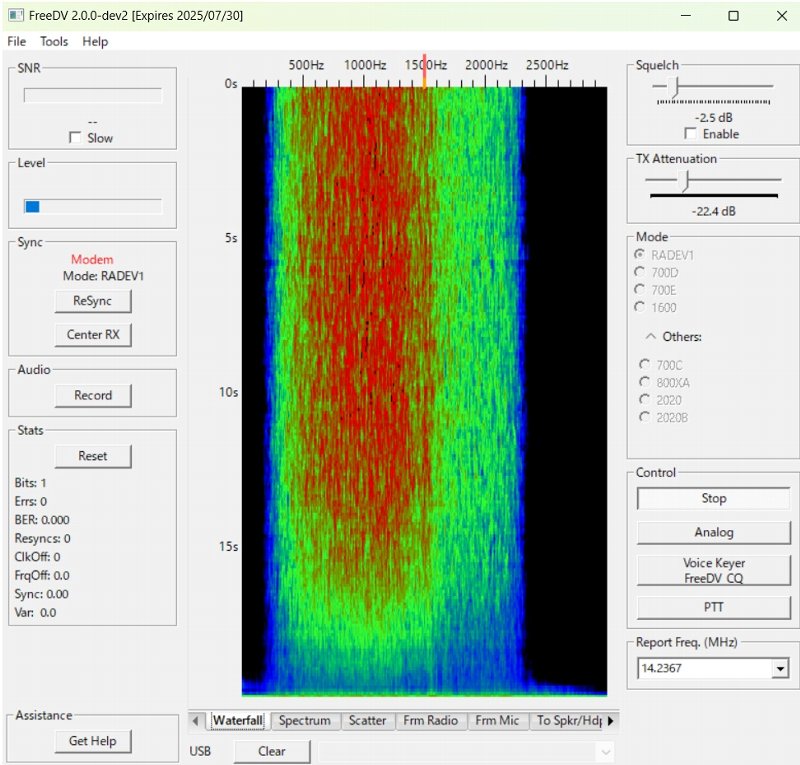Click the Stop control button
The height and width of the screenshot is (765, 800).
(x=714, y=499)
